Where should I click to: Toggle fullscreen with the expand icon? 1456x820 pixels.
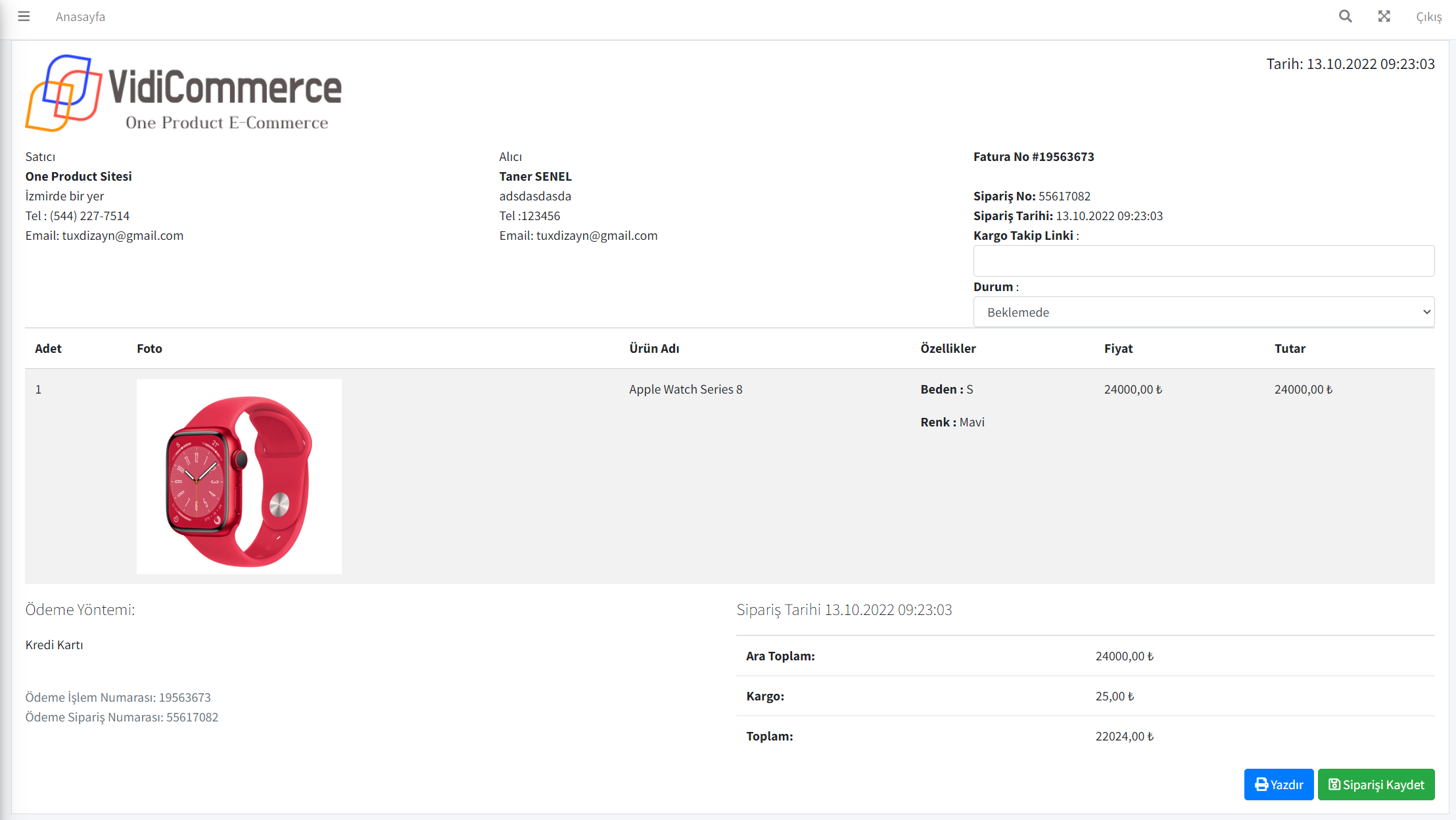coord(1384,16)
